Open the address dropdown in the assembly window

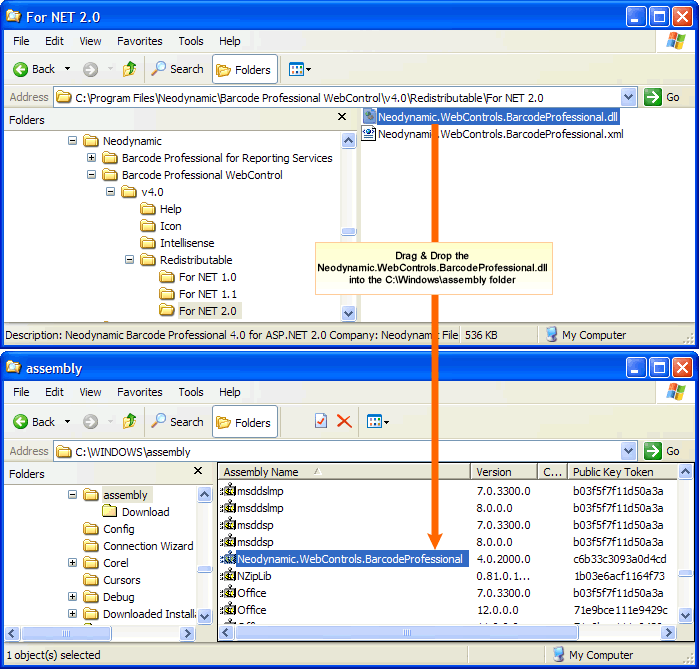pos(628,451)
